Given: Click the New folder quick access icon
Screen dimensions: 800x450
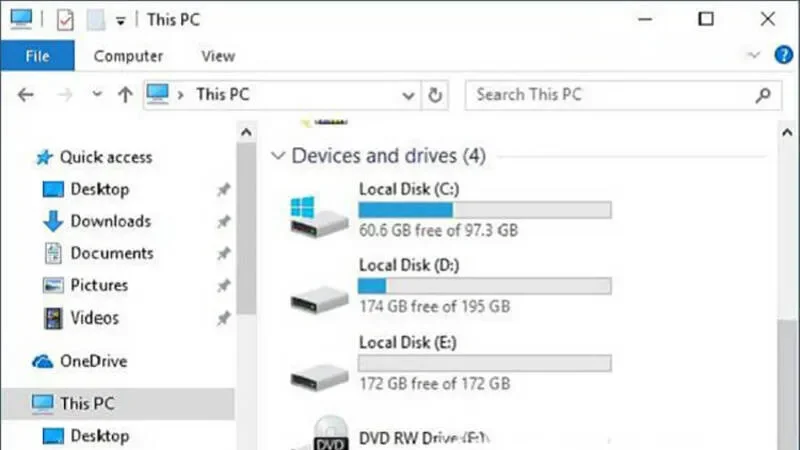Looking at the screenshot, I should coord(95,19).
